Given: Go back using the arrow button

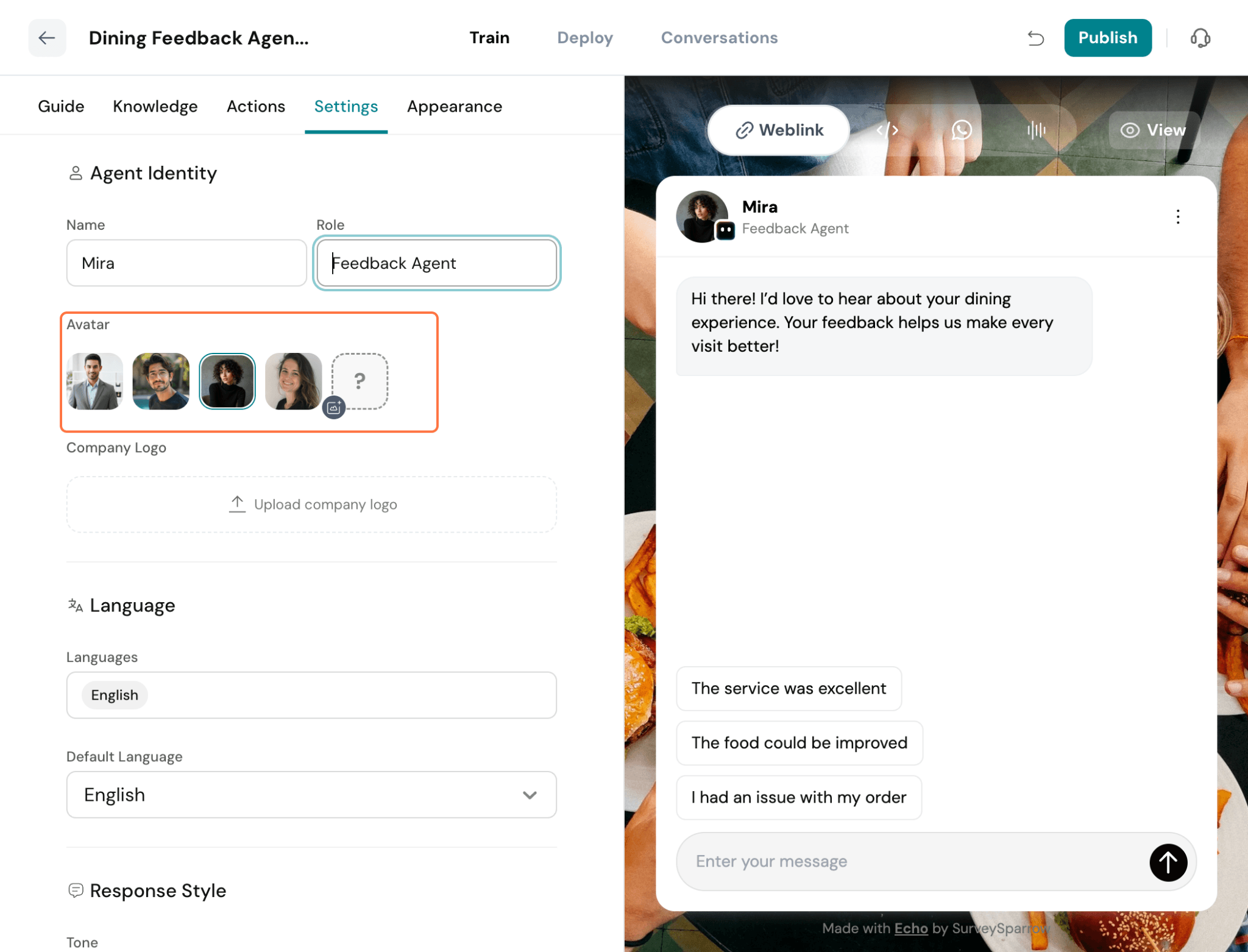Looking at the screenshot, I should 47,38.
